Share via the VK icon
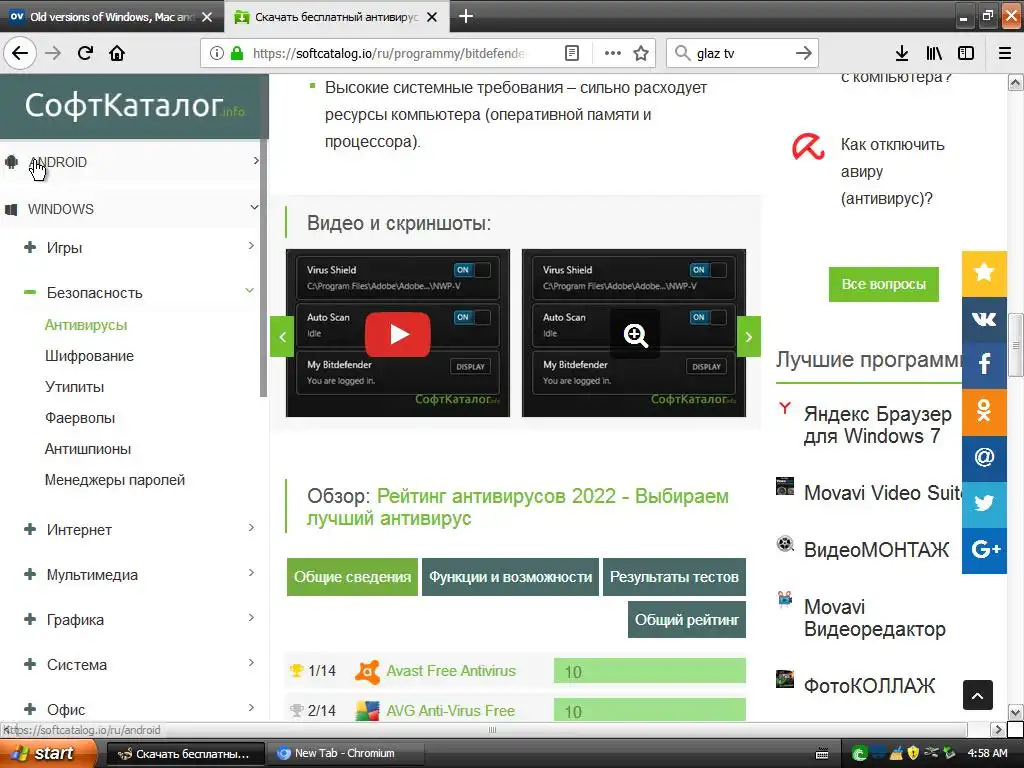The image size is (1024, 768). click(984, 319)
